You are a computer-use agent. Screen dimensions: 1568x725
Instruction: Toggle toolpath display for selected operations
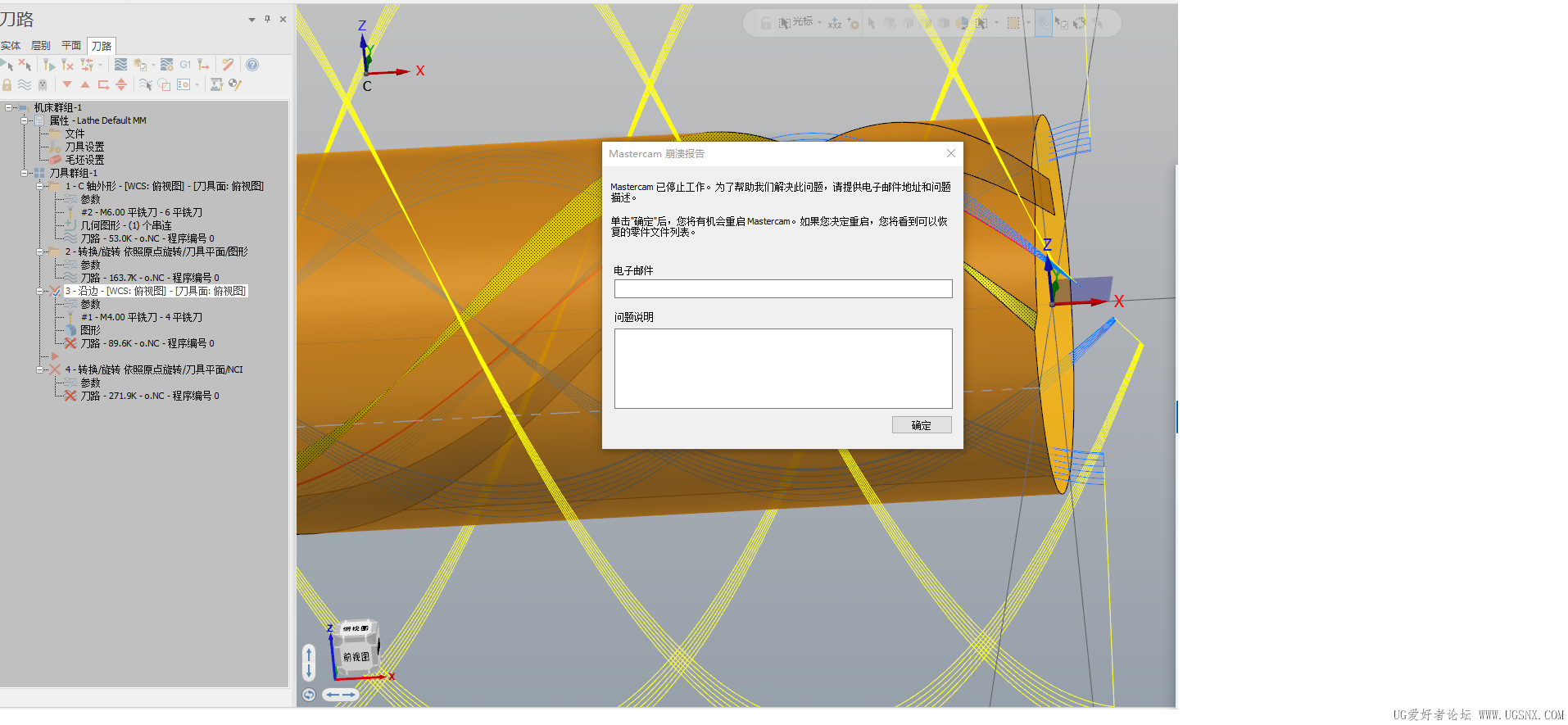pos(25,84)
